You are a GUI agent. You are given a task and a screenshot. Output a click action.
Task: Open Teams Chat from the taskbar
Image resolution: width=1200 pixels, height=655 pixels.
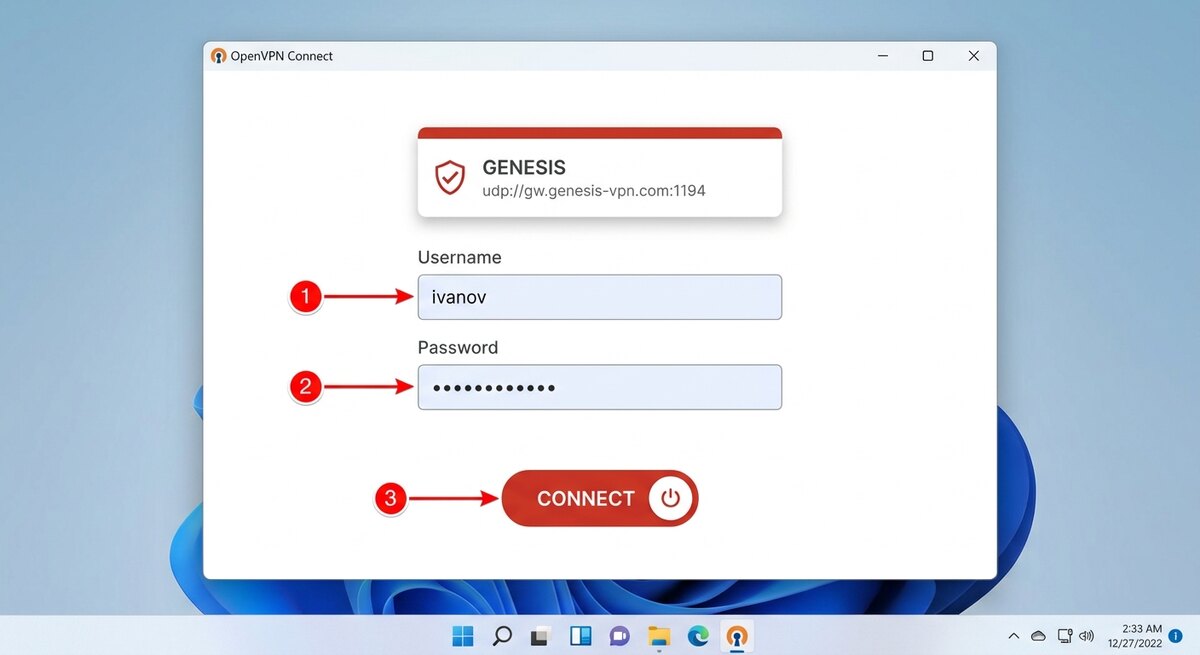(x=620, y=636)
